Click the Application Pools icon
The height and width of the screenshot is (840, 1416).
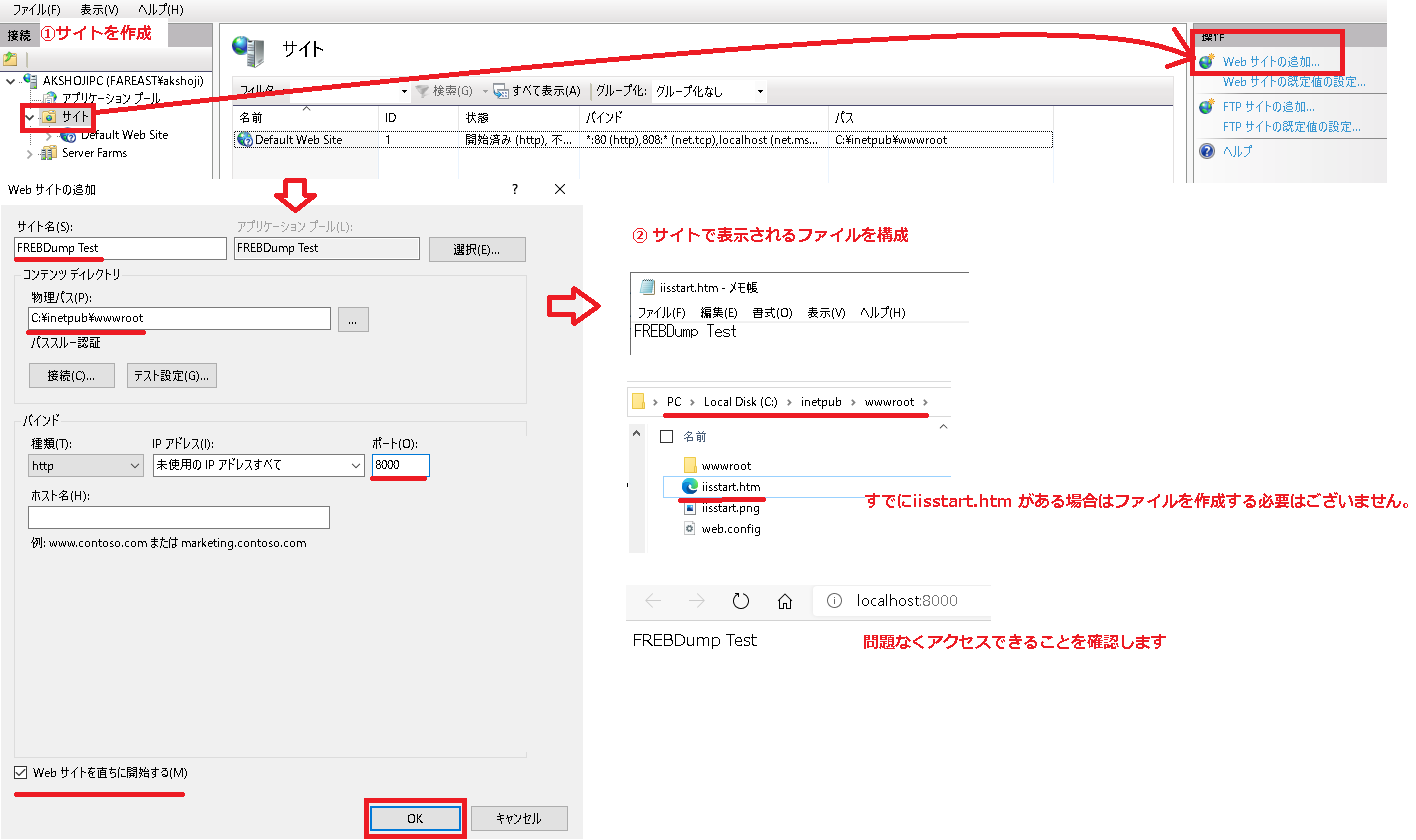tap(50, 99)
